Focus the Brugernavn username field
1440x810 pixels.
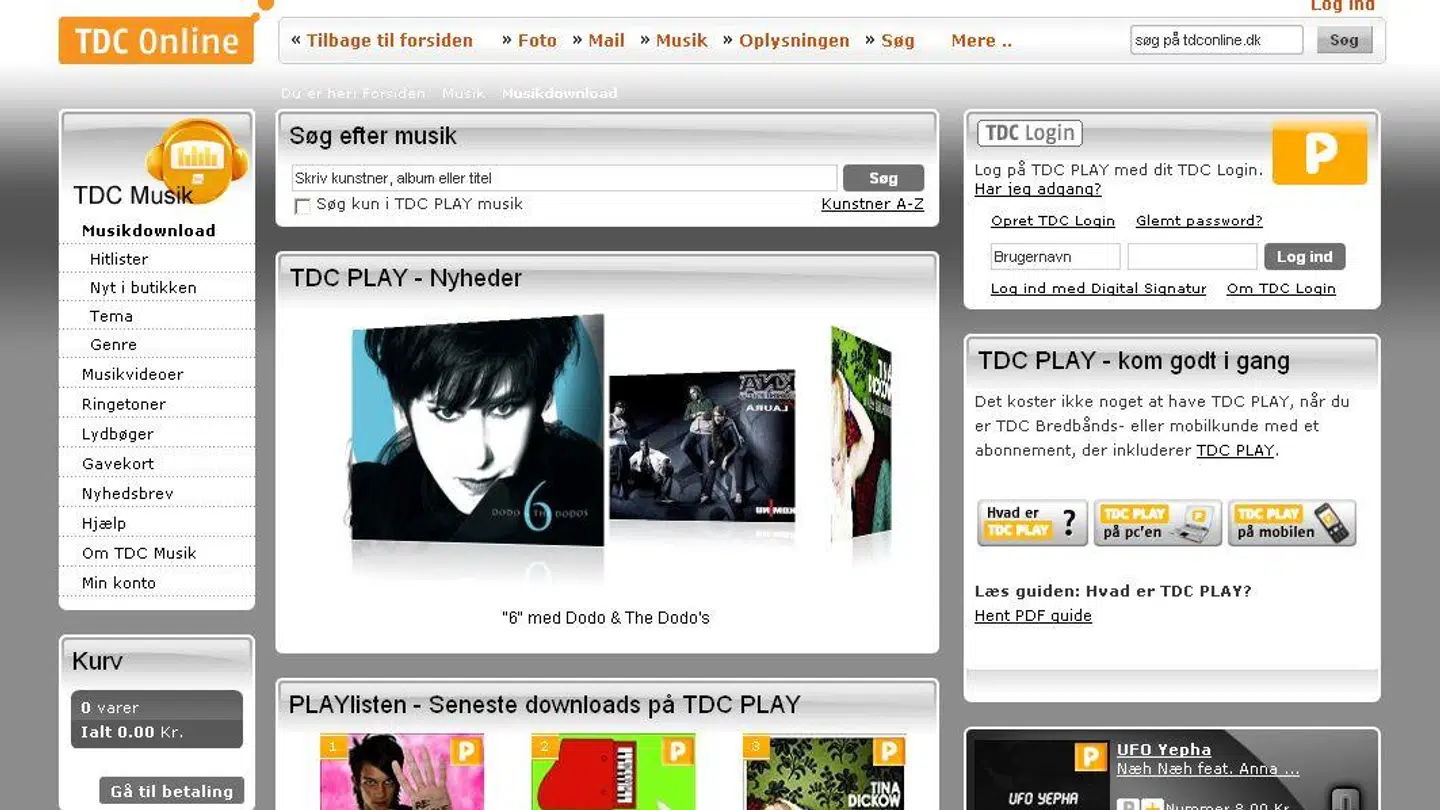pyautogui.click(x=1054, y=257)
